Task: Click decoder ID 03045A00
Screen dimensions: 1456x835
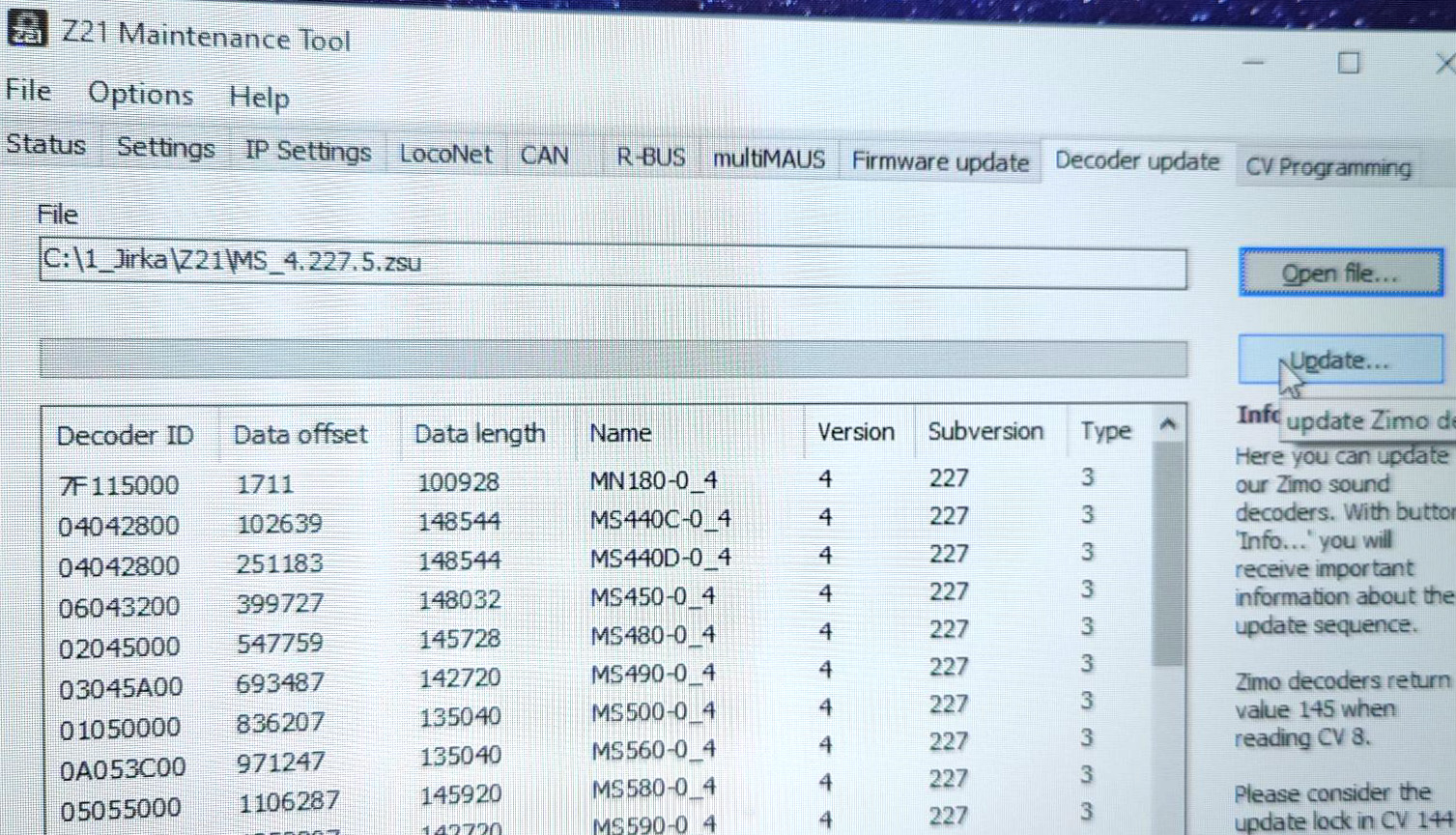Action: point(120,687)
